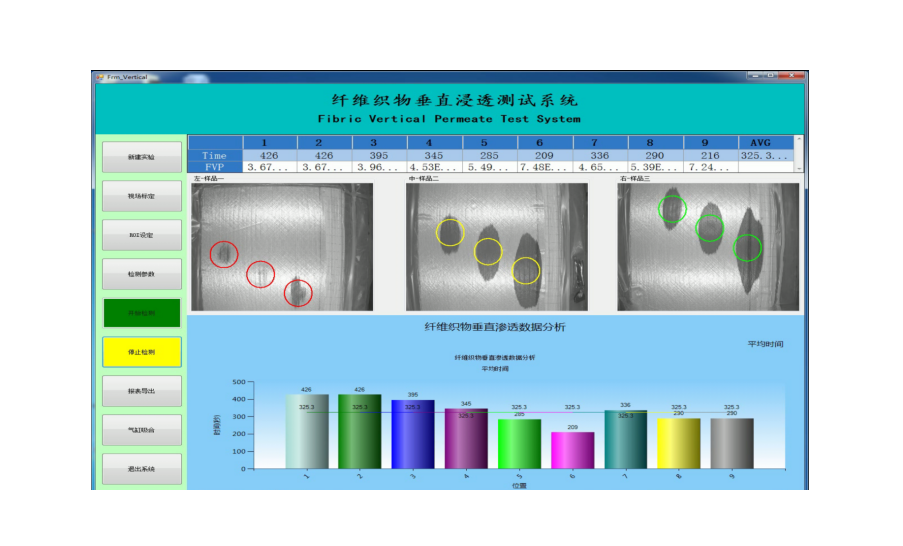Select the Time row header in table
Image resolution: width=903 pixels, height=546 pixels.
(214, 156)
